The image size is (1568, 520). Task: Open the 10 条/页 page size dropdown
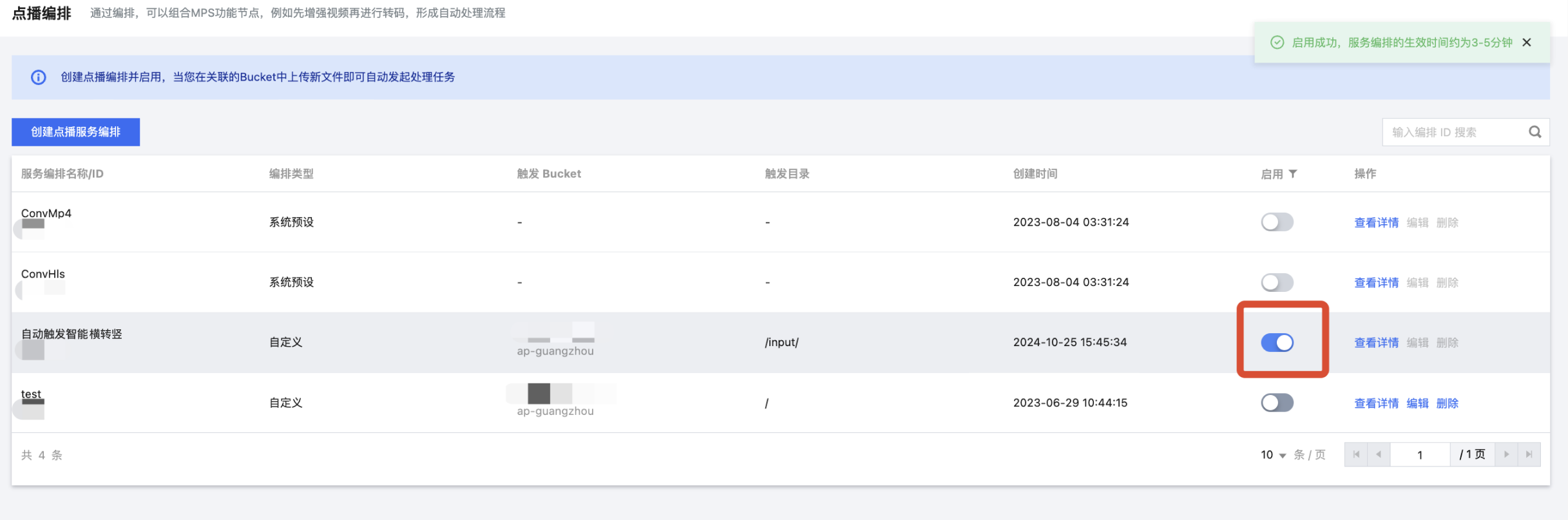(x=1273, y=455)
